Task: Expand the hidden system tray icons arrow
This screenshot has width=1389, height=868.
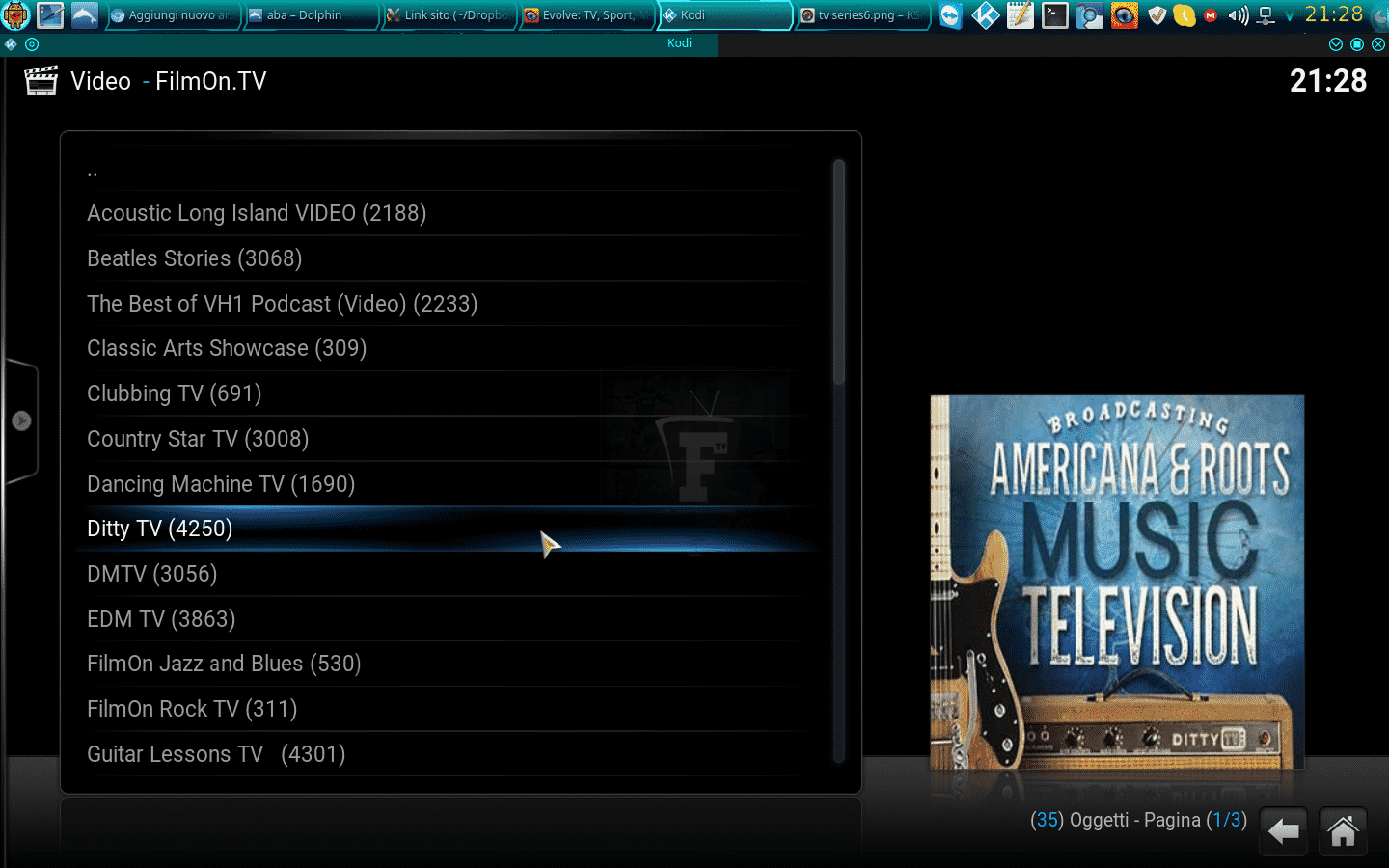Action: click(1290, 16)
